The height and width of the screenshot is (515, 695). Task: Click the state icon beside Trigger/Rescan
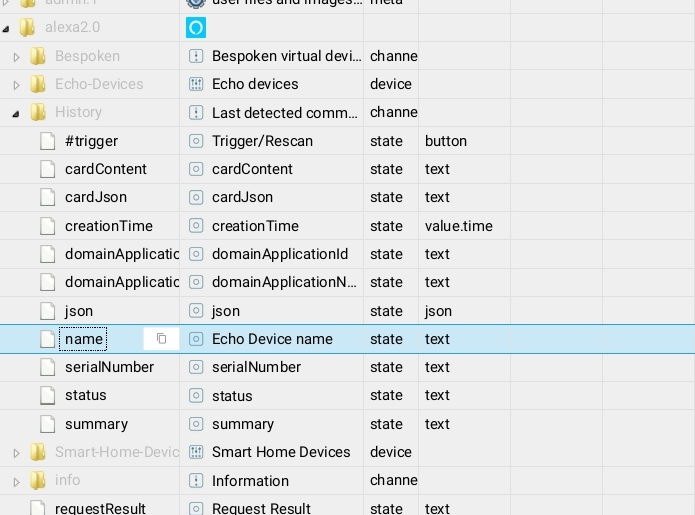pos(196,141)
